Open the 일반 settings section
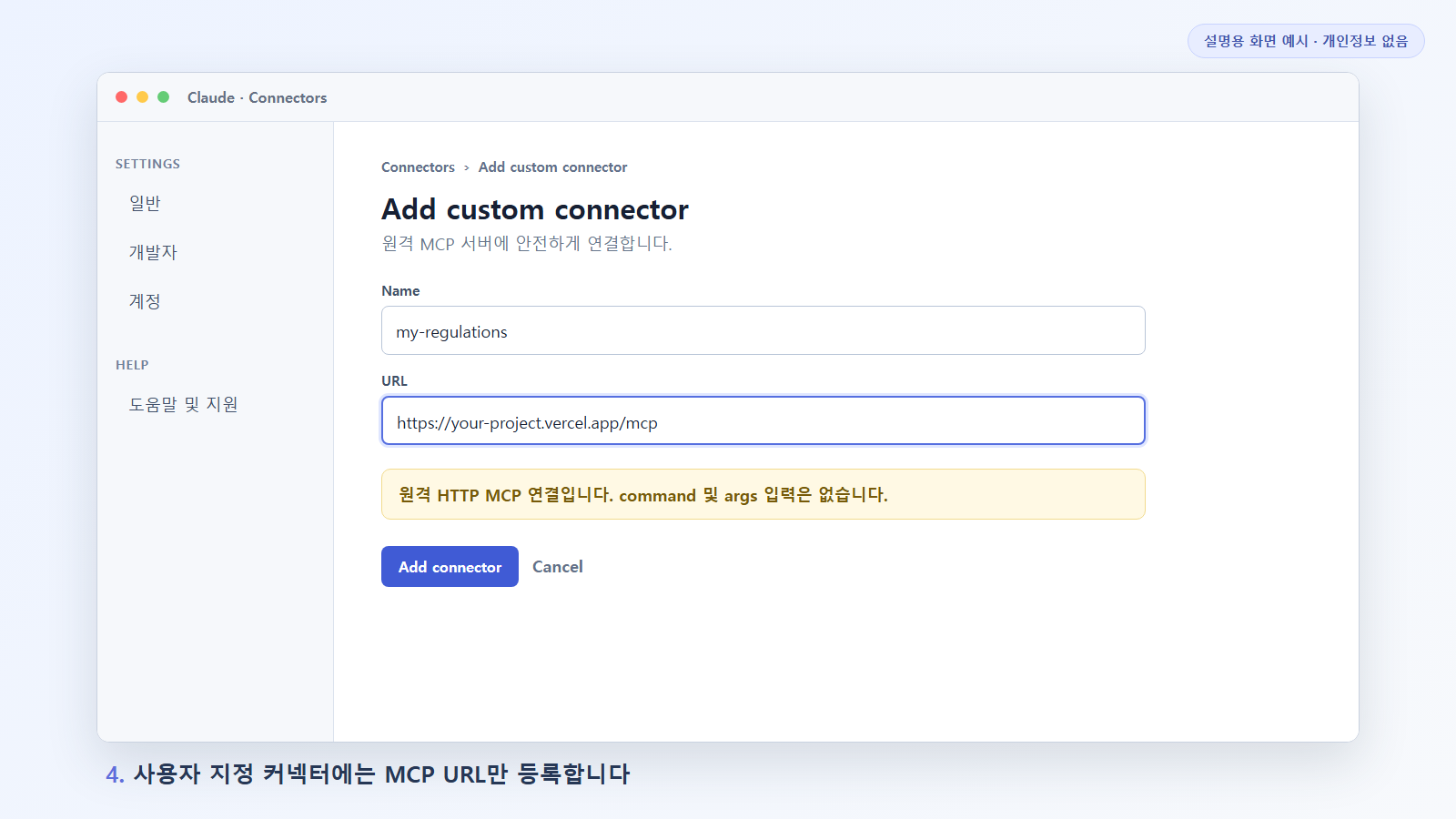This screenshot has width=1456, height=819. click(145, 203)
